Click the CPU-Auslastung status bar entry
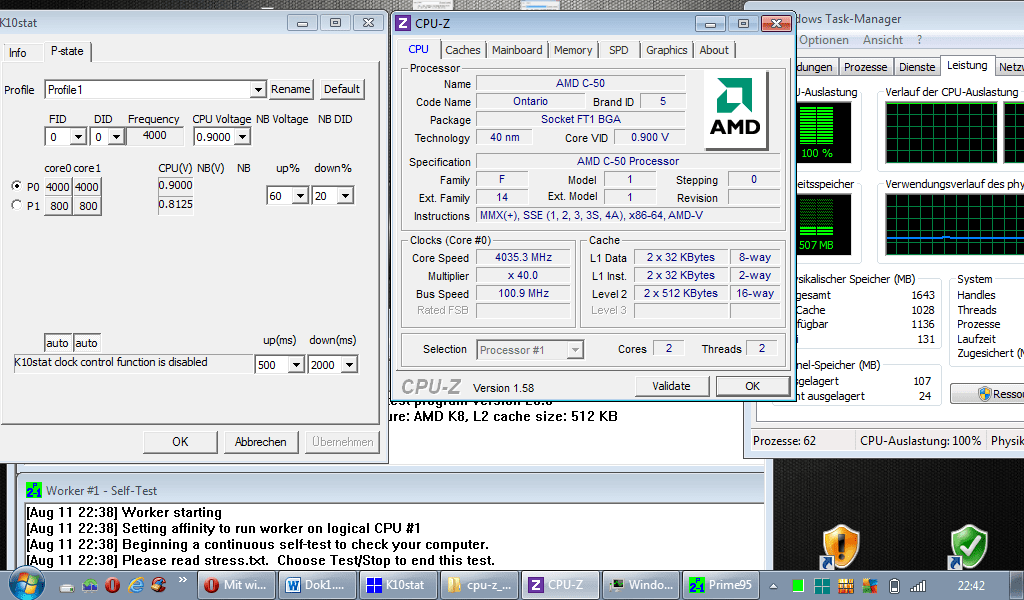Screen dimensions: 1024x600 pyautogui.click(x=920, y=441)
